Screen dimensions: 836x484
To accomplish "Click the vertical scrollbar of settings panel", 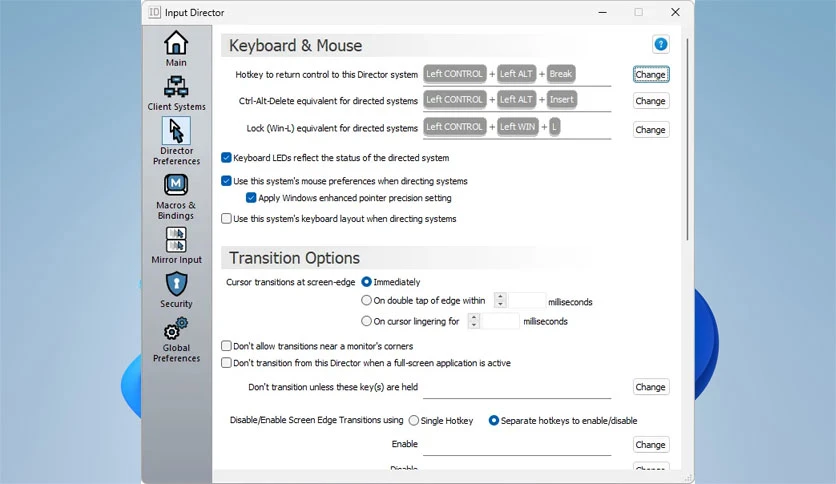I will coord(687,139).
